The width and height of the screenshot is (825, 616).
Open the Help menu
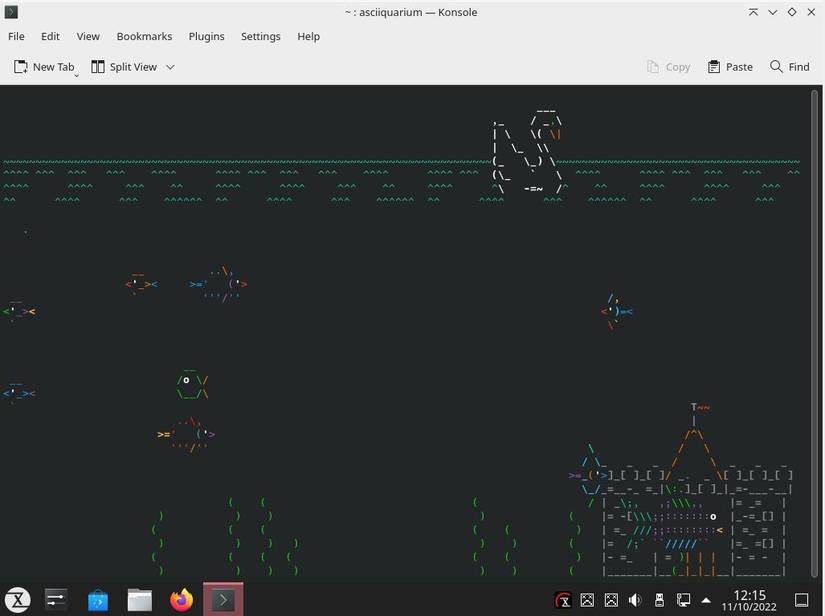coord(308,36)
